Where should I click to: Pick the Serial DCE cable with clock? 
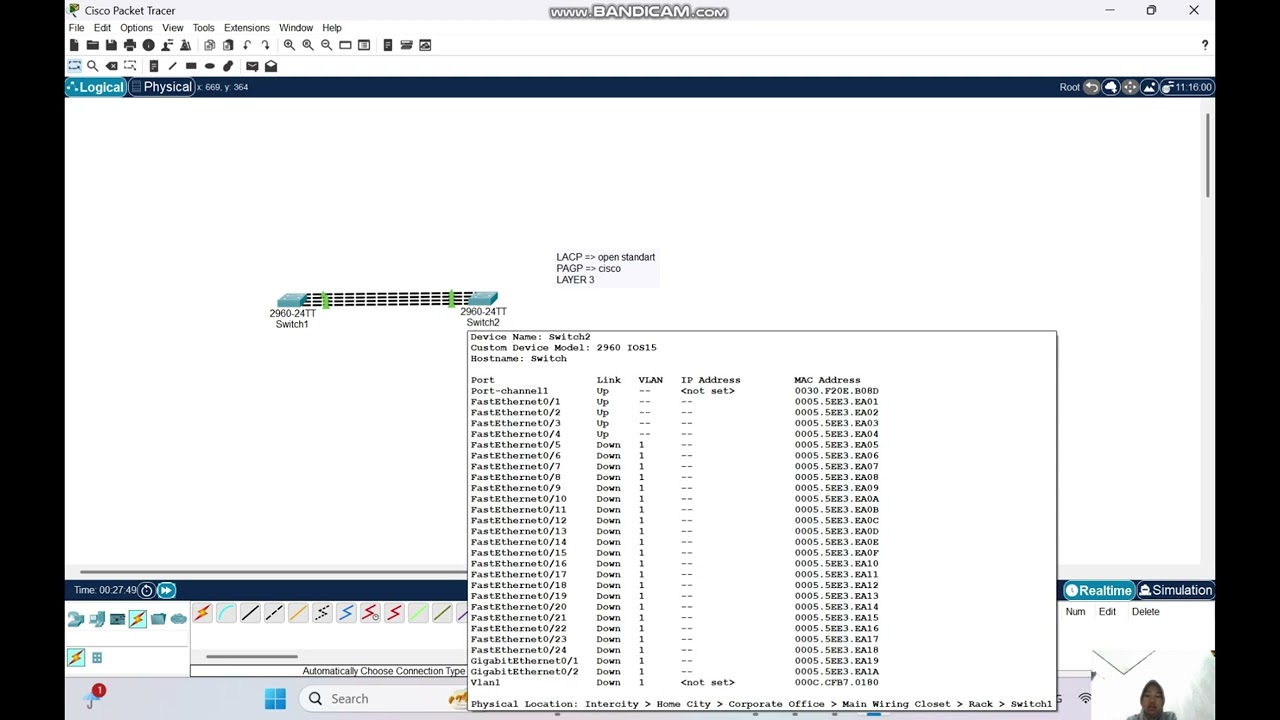tap(370, 613)
